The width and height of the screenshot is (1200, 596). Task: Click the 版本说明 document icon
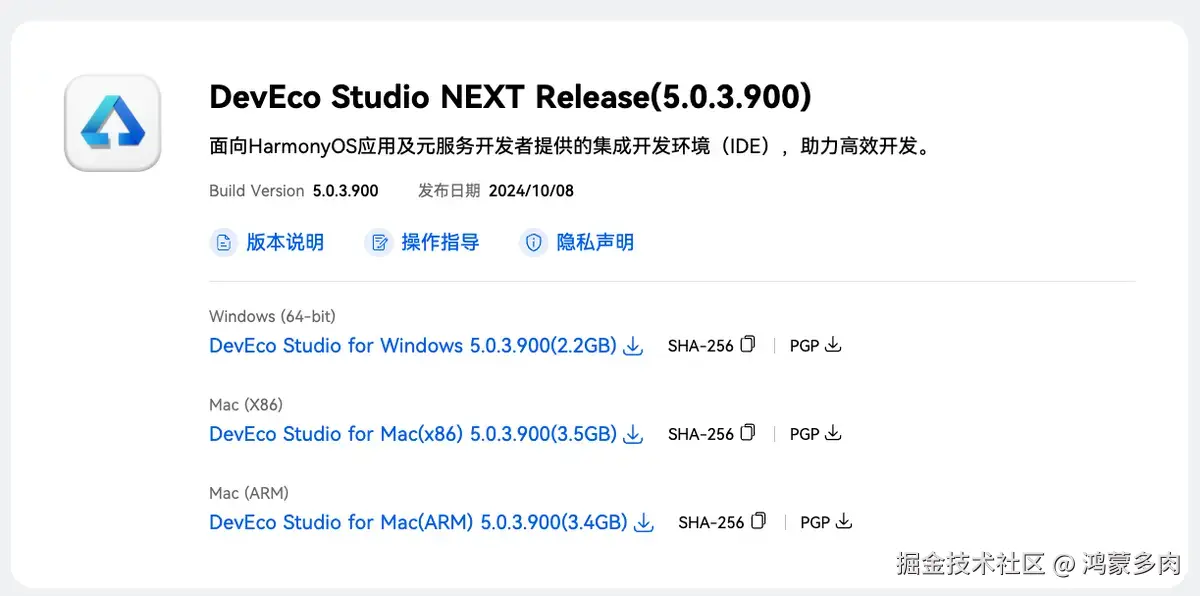point(224,242)
